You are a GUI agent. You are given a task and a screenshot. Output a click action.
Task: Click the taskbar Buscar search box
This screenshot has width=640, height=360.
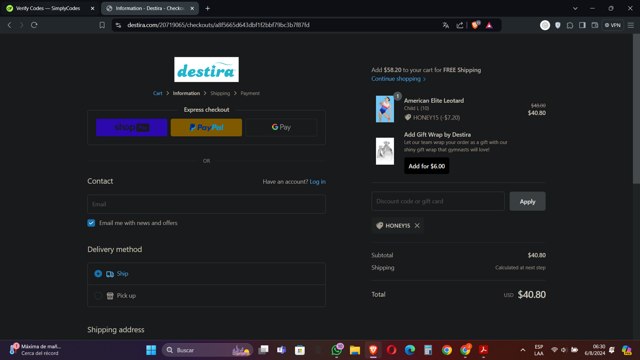click(207, 350)
